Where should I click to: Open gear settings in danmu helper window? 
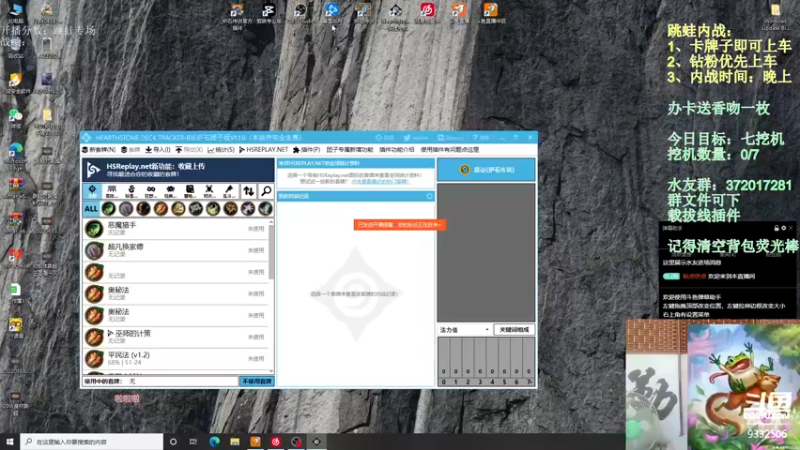coord(784,228)
